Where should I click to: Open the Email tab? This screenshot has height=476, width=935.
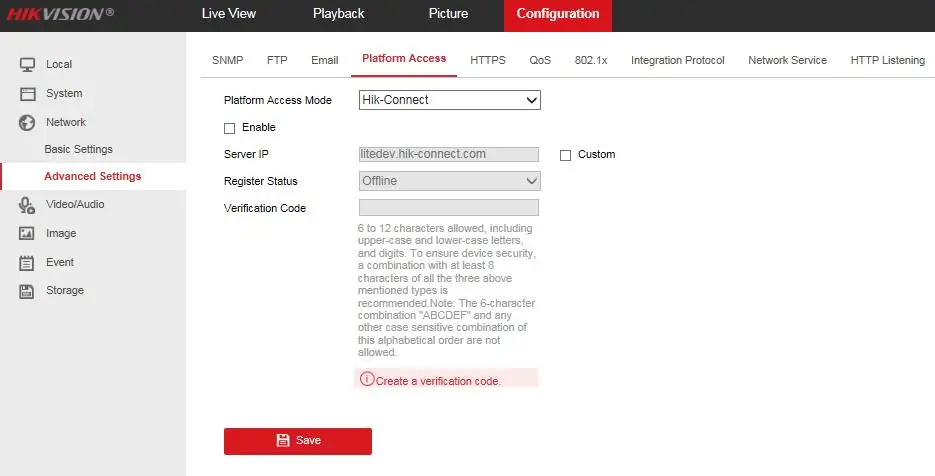click(x=324, y=60)
